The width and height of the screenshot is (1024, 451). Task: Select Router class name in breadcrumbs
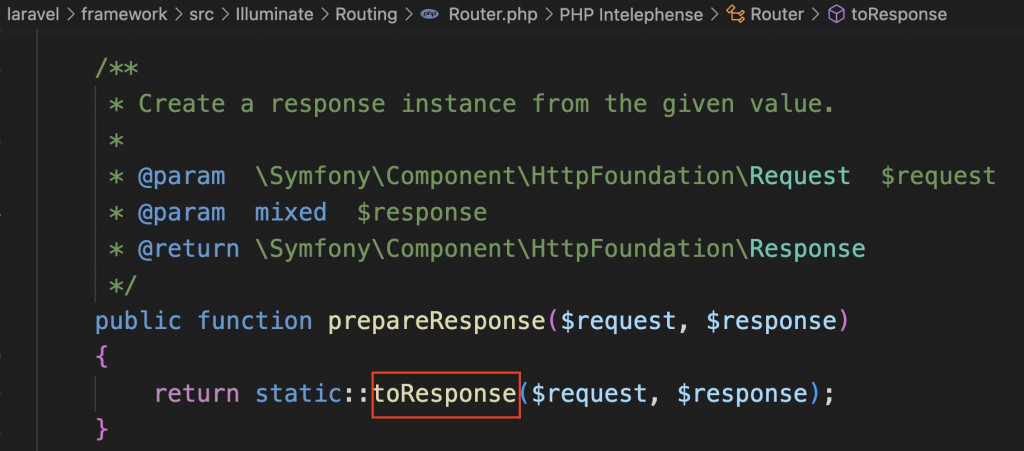click(x=778, y=14)
